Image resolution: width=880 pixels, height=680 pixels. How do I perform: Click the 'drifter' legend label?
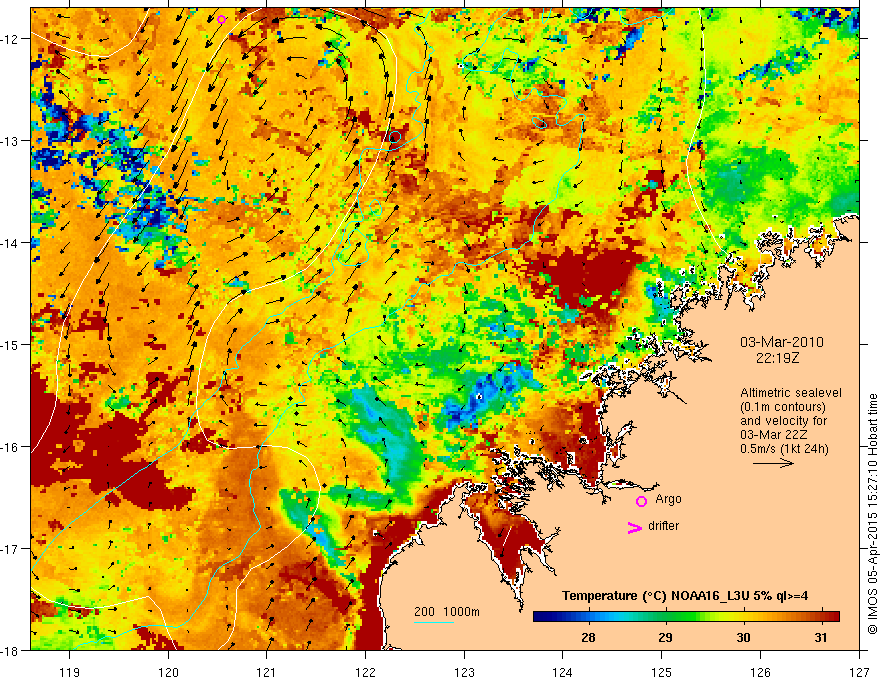663,526
